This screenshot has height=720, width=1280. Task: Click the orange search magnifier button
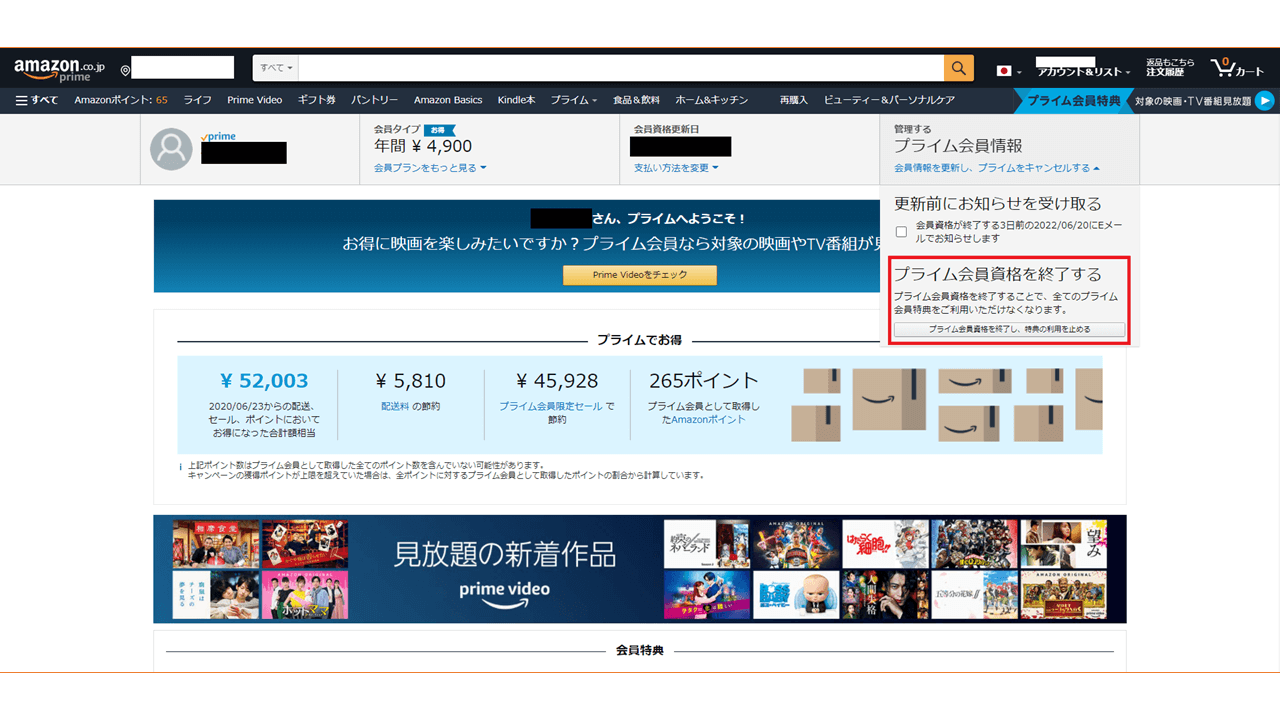pyautogui.click(x=957, y=67)
